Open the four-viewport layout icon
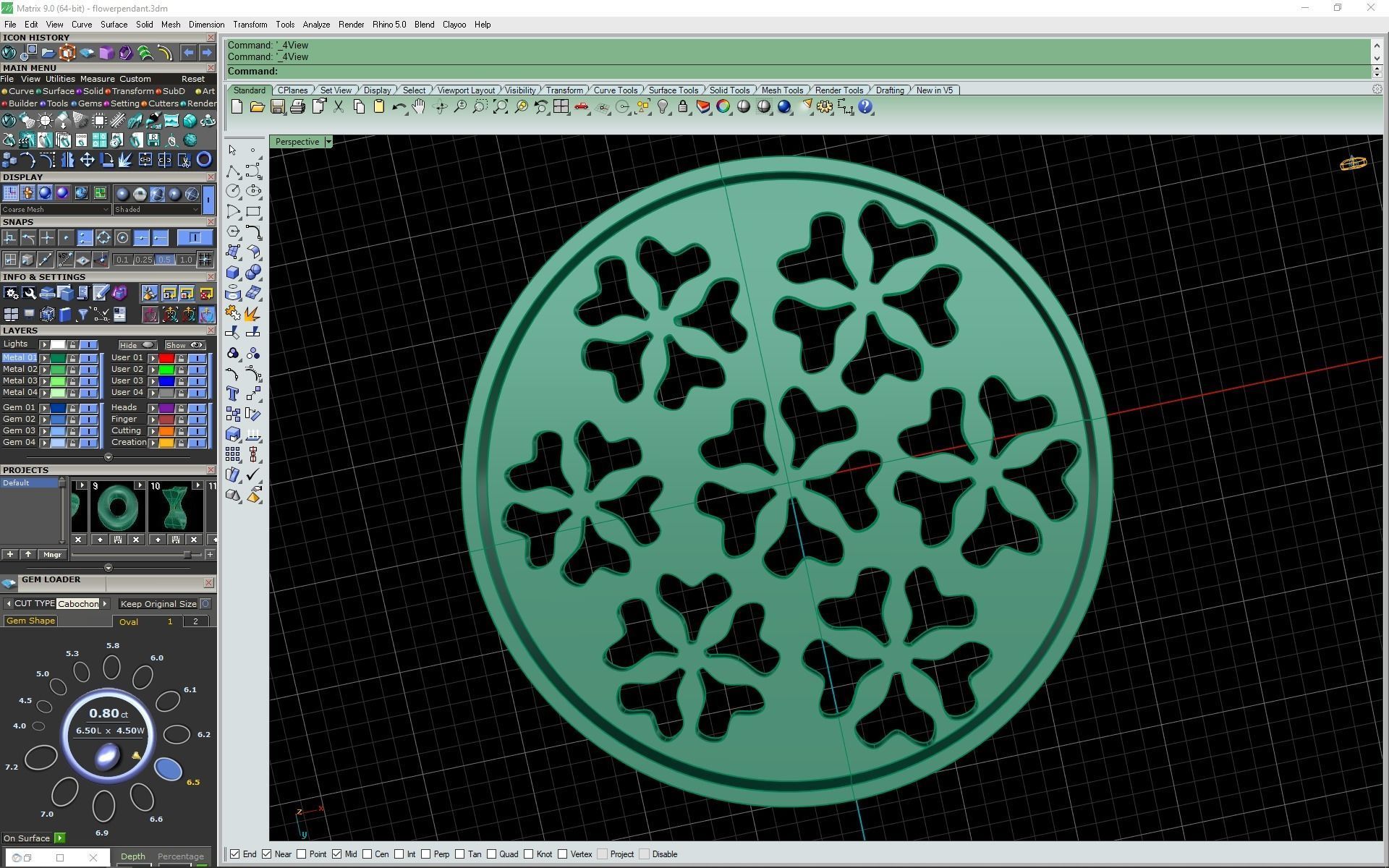 point(561,107)
